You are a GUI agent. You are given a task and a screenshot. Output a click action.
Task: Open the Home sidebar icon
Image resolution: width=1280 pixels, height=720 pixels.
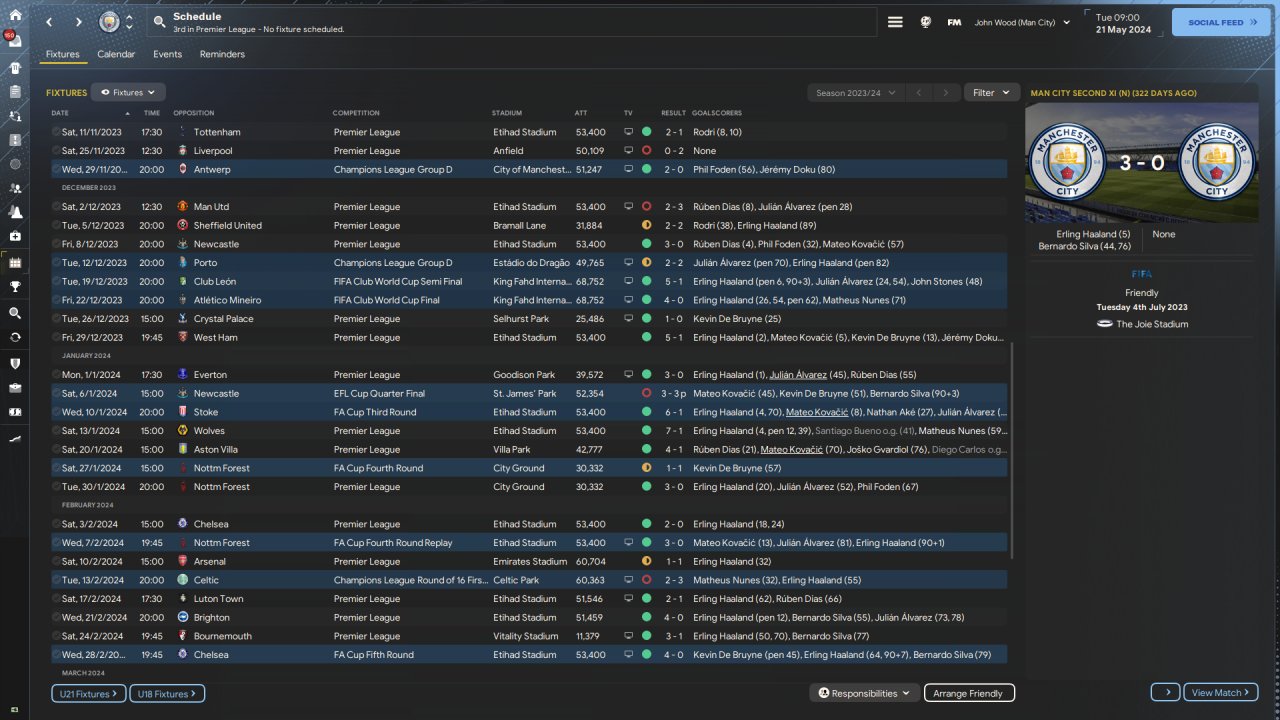point(15,14)
